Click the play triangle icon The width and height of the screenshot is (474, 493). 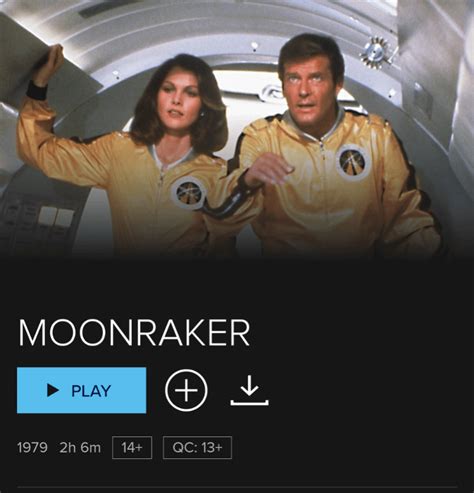(53, 390)
